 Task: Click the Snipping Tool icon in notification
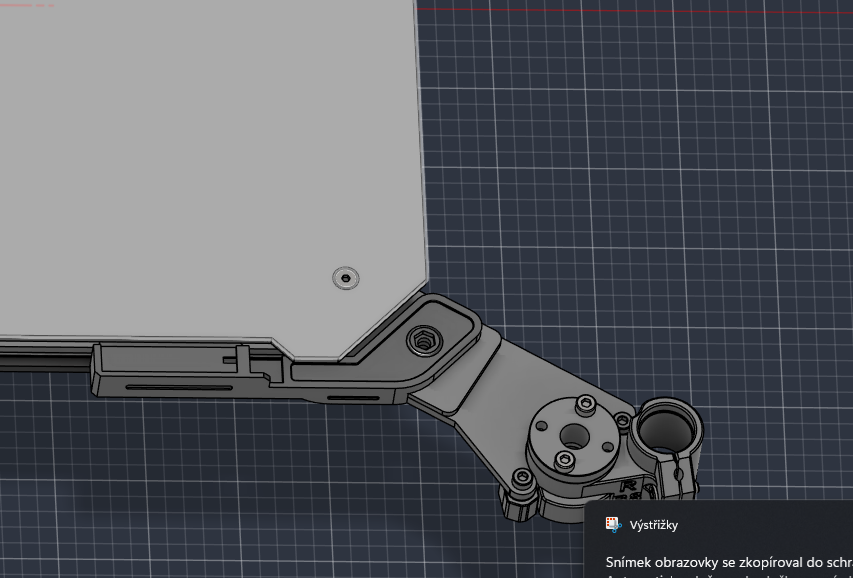click(x=613, y=525)
